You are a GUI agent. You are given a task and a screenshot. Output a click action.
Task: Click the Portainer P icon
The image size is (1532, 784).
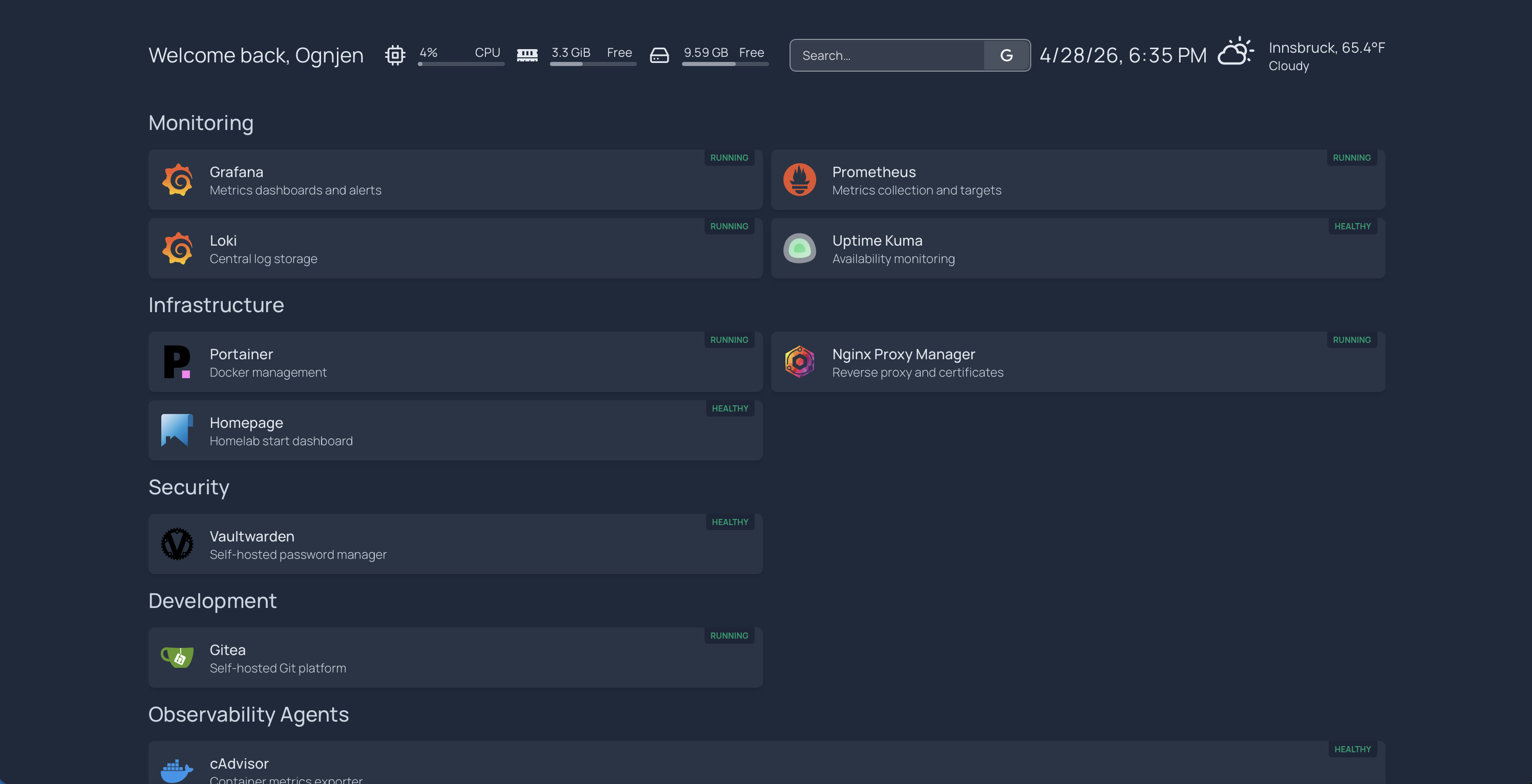(x=177, y=362)
